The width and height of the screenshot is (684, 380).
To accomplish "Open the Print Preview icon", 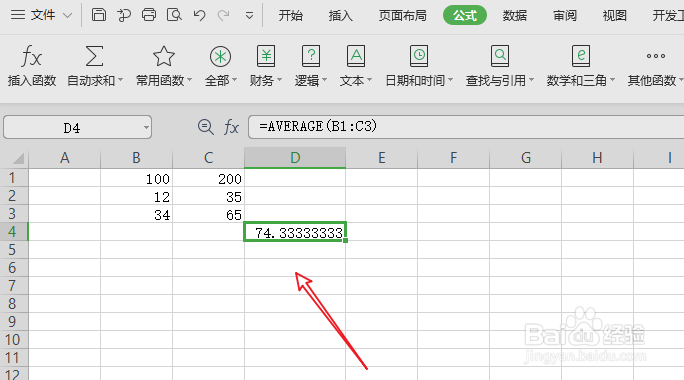I will [174, 15].
